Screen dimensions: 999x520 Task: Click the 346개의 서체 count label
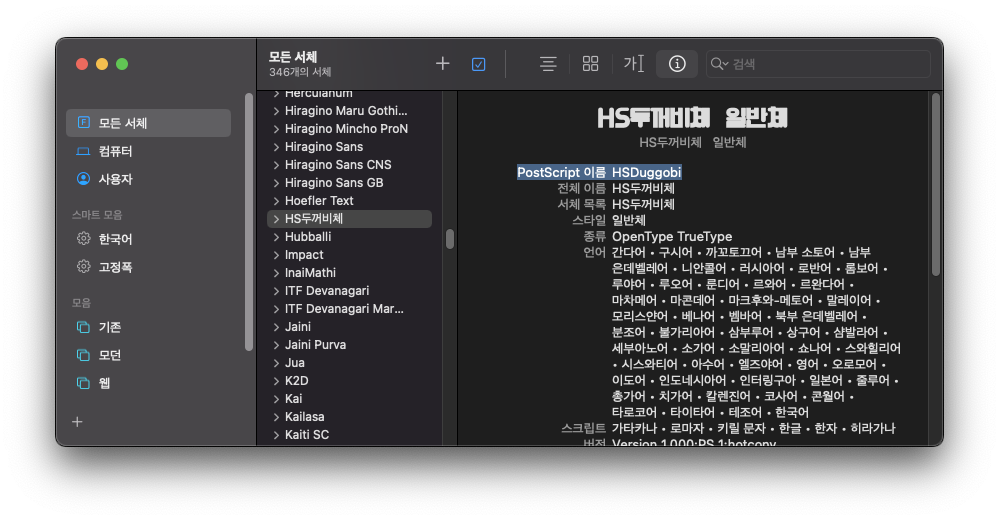coord(300,72)
